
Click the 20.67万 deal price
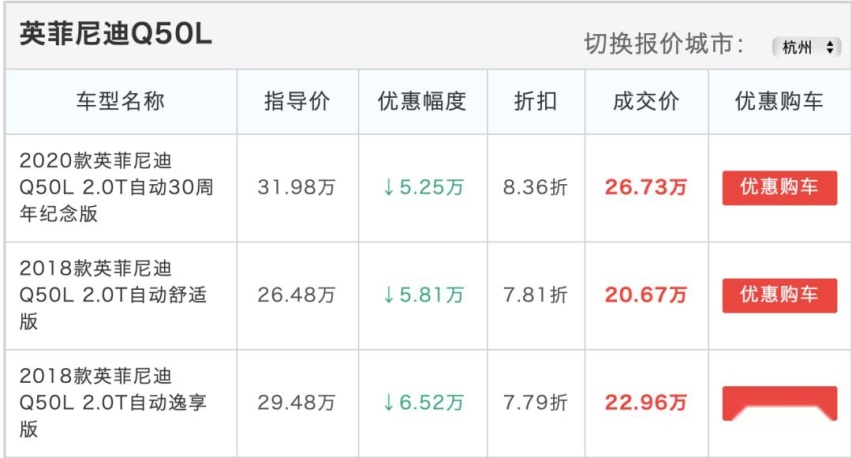[646, 295]
